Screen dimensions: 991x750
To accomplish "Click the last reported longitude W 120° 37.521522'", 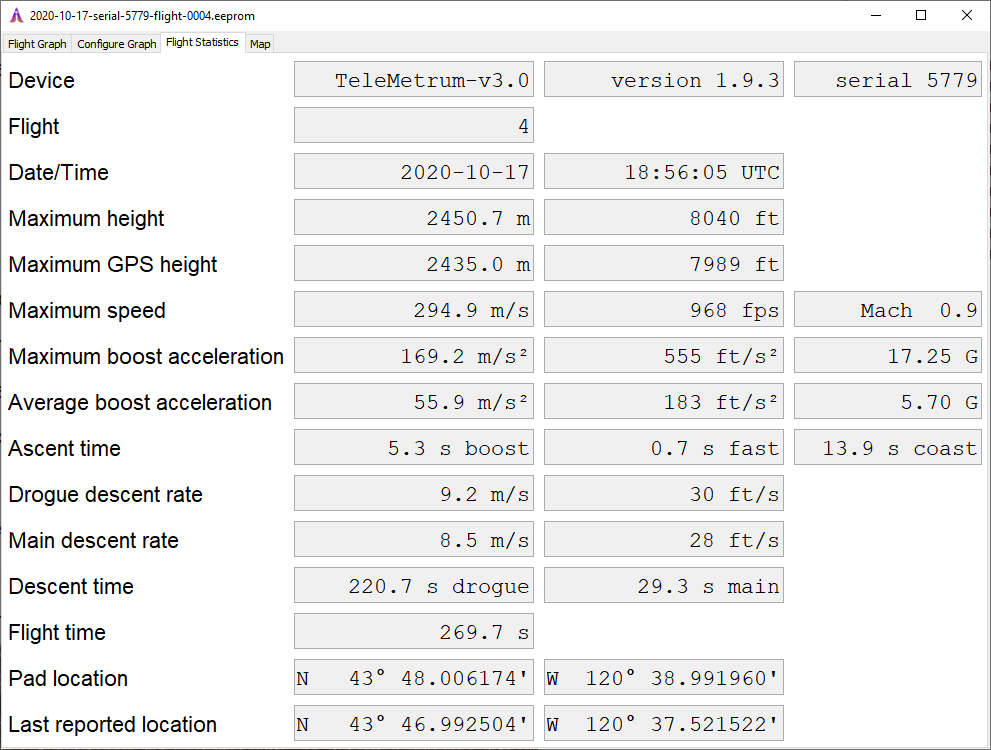I will click(x=664, y=725).
